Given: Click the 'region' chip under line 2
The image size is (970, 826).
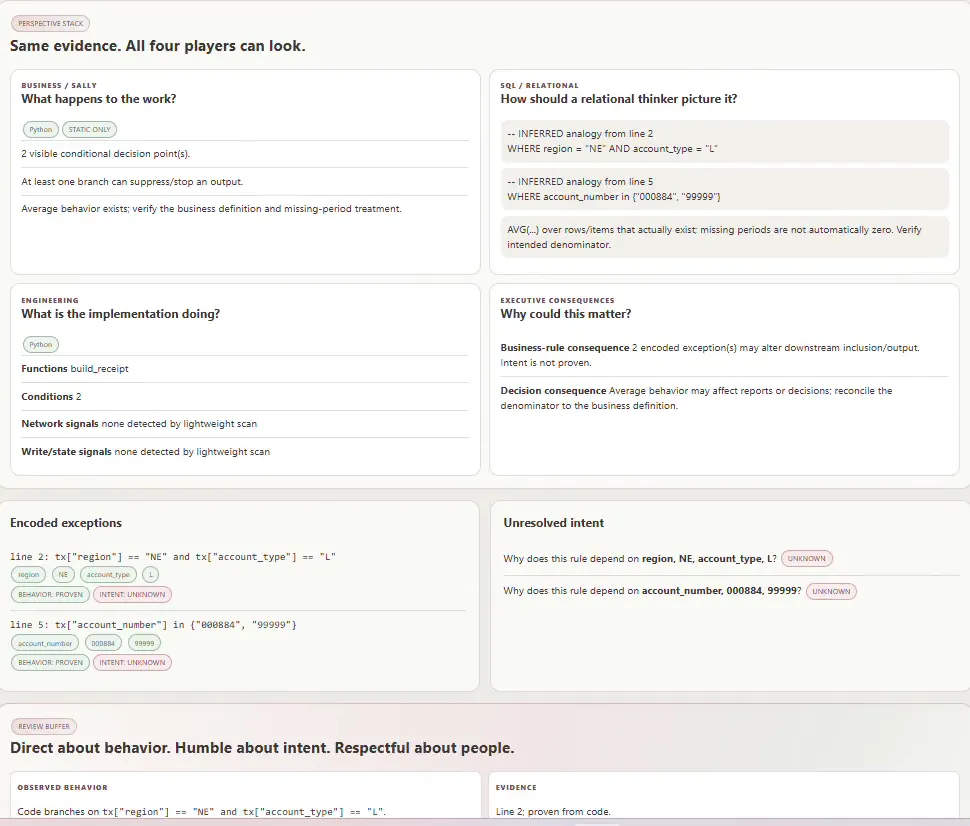Looking at the screenshot, I should click(28, 575).
